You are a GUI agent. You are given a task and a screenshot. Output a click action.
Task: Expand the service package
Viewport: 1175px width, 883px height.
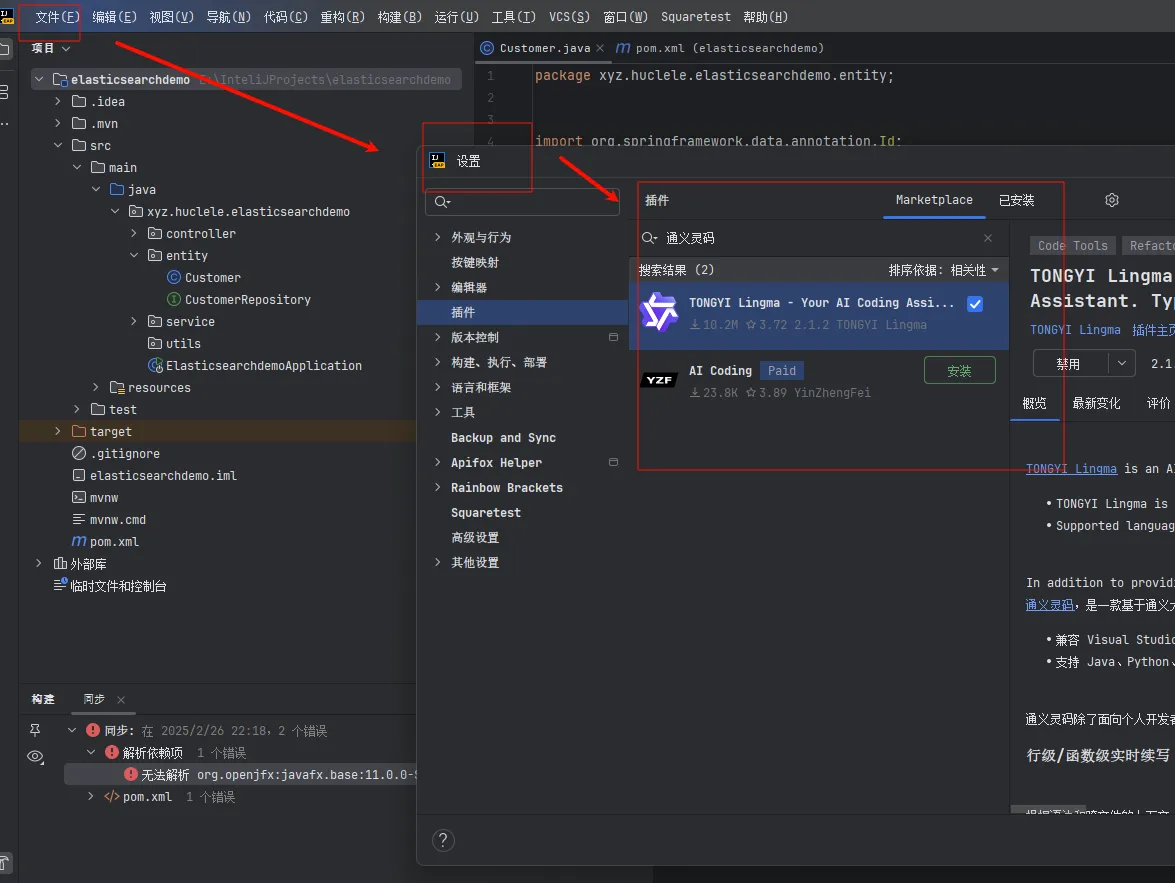[x=133, y=321]
